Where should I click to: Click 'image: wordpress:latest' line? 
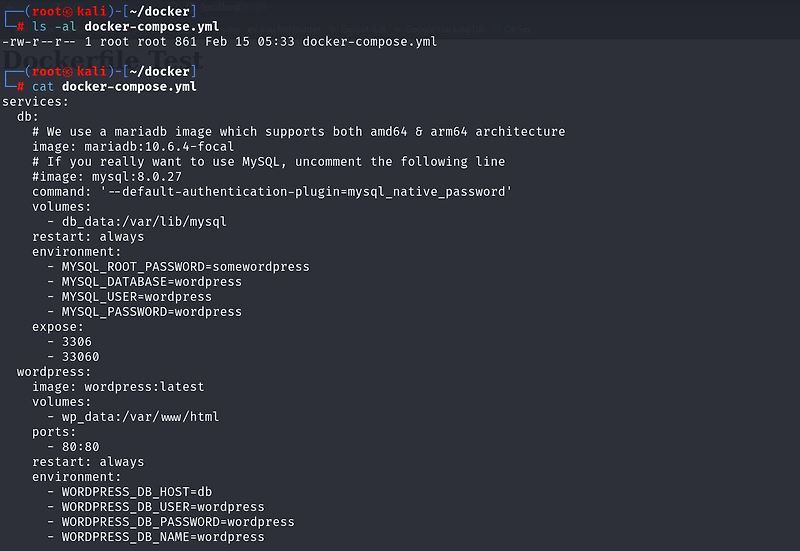coord(118,387)
